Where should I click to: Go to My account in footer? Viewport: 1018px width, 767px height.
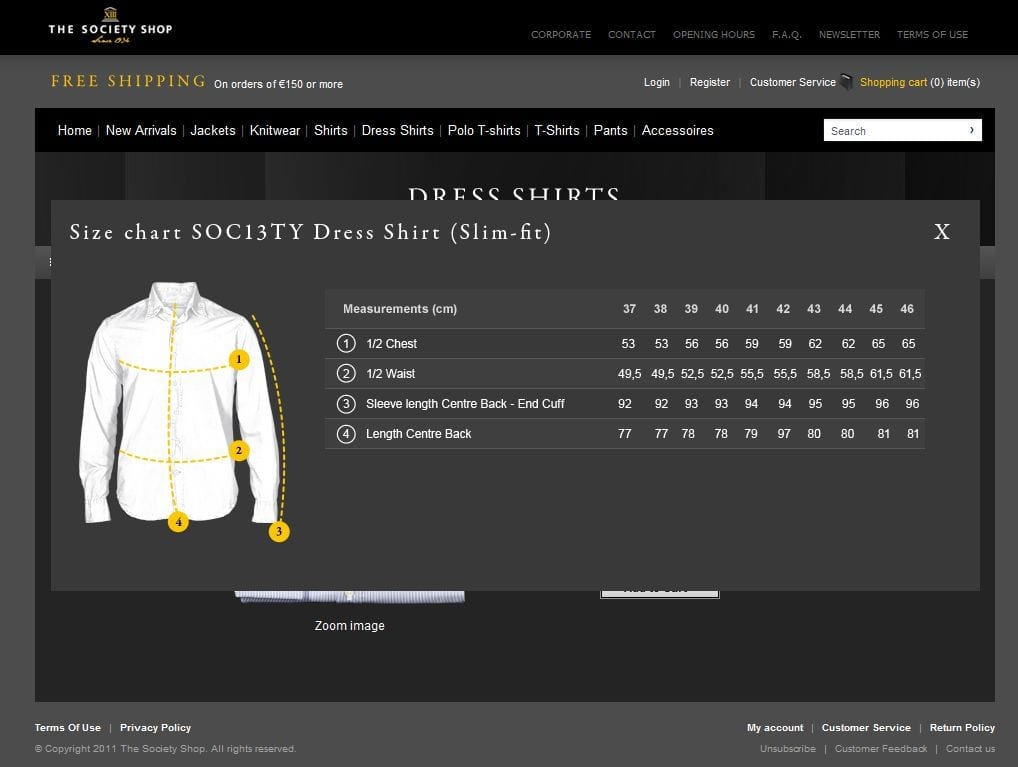point(775,727)
